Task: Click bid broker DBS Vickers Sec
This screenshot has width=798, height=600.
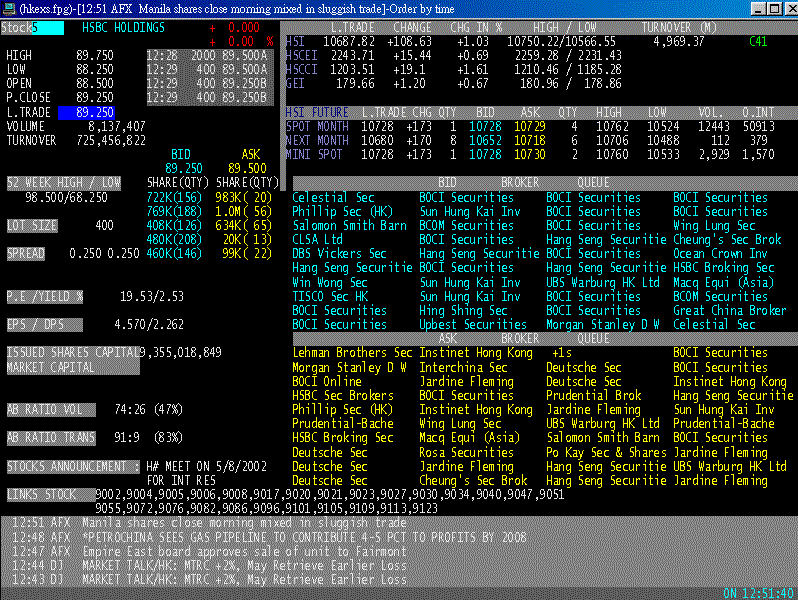Action: 339,253
